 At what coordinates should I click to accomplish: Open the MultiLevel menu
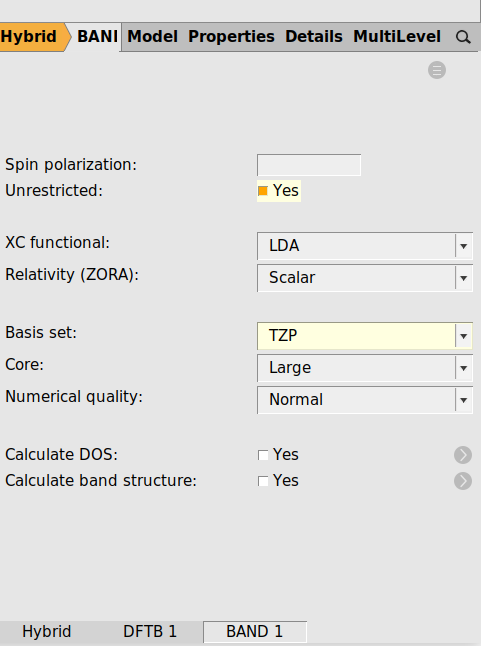[x=397, y=37]
